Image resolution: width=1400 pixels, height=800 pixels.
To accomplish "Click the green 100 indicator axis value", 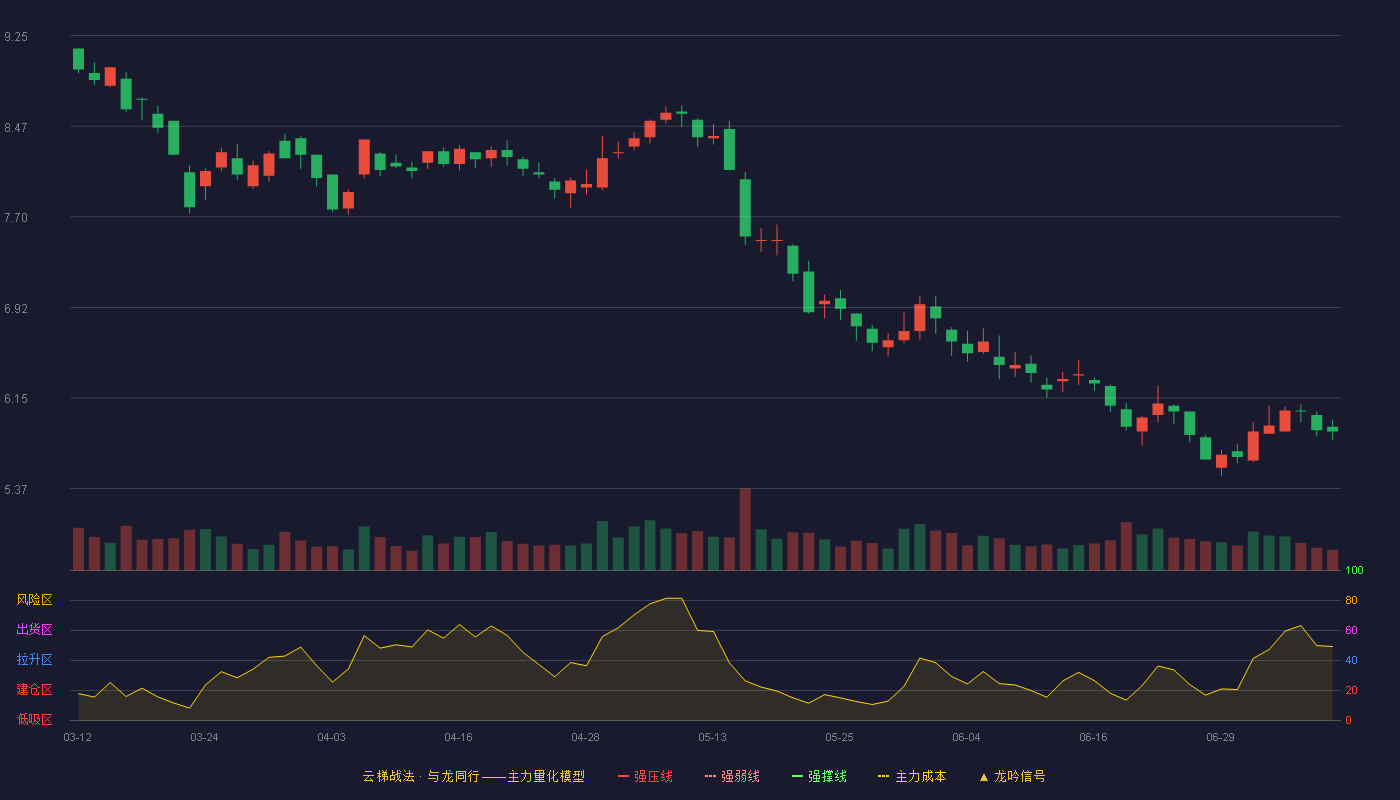I will click(1354, 571).
